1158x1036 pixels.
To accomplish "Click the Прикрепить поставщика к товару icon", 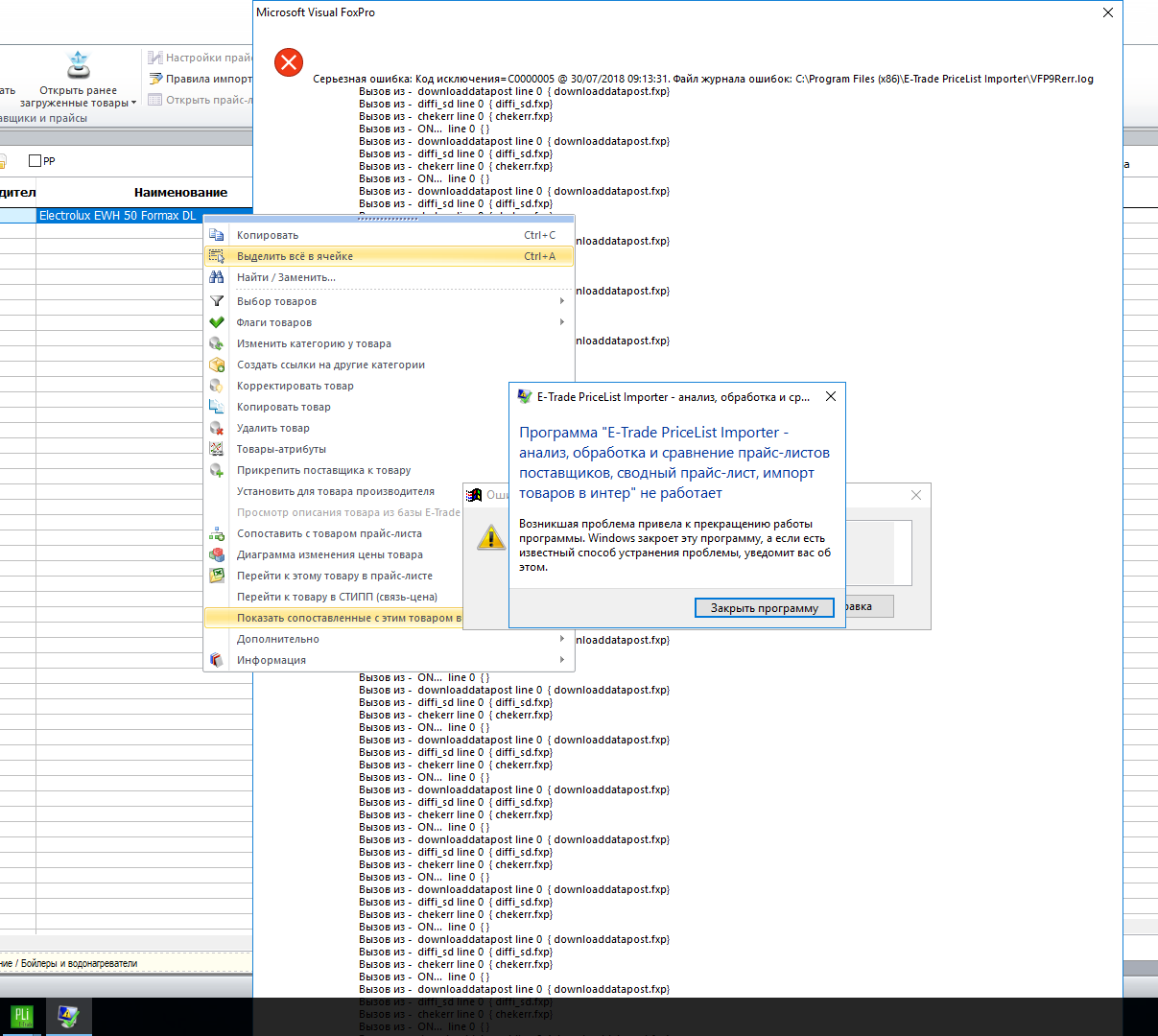I will 217,470.
